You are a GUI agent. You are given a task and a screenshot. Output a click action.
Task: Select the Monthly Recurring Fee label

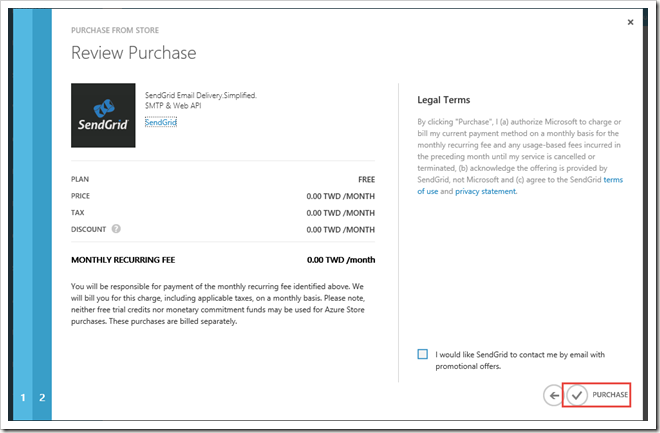[x=124, y=260]
